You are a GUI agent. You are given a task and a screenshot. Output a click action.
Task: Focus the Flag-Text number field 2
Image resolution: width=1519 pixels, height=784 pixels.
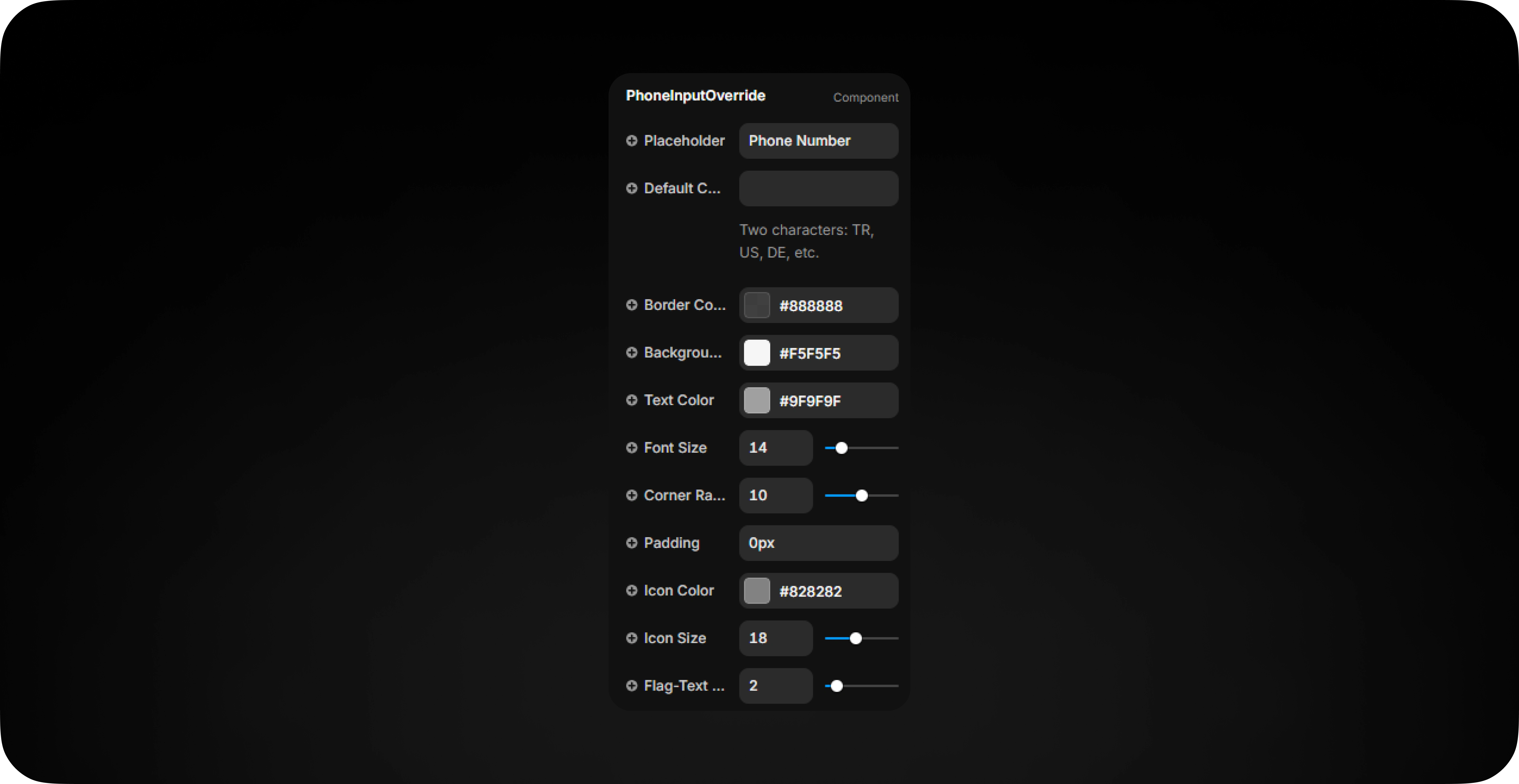(776, 686)
